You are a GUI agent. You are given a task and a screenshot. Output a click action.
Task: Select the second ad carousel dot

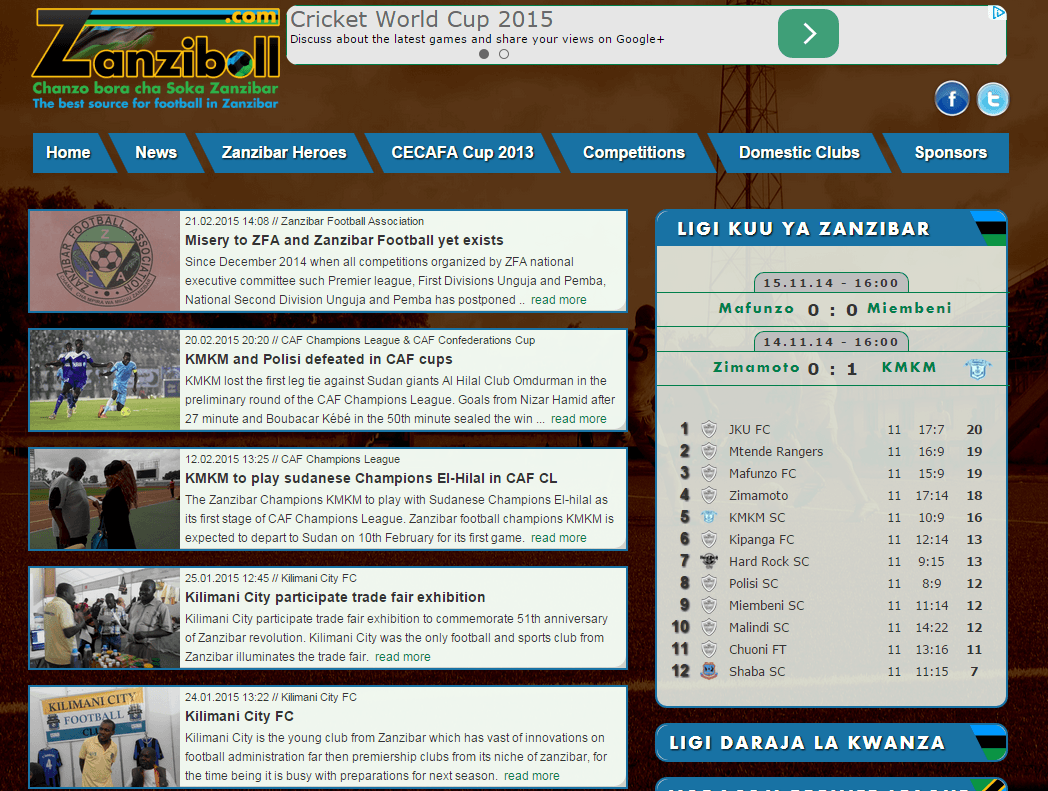[504, 54]
